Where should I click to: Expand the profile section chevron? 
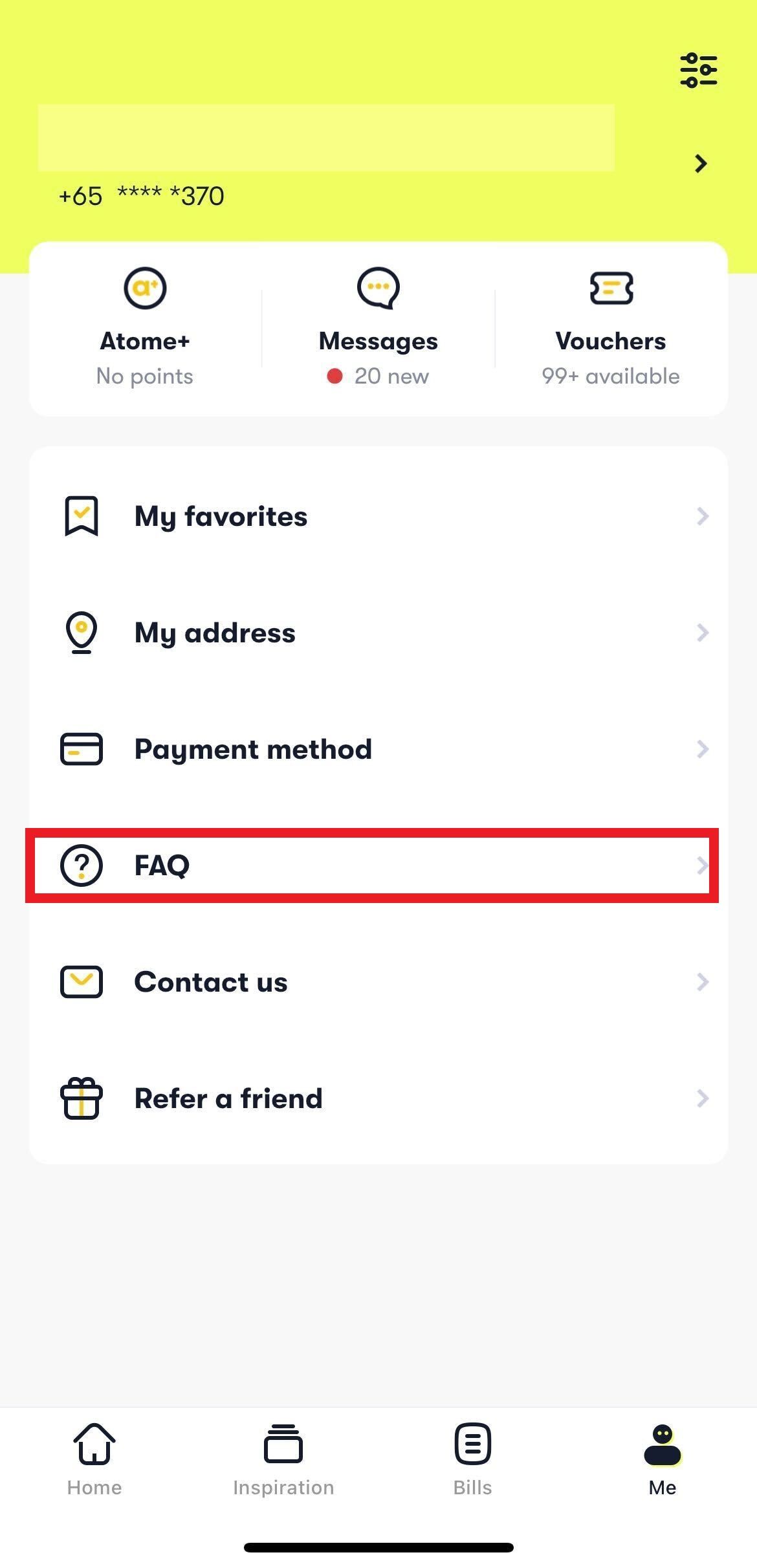click(701, 164)
